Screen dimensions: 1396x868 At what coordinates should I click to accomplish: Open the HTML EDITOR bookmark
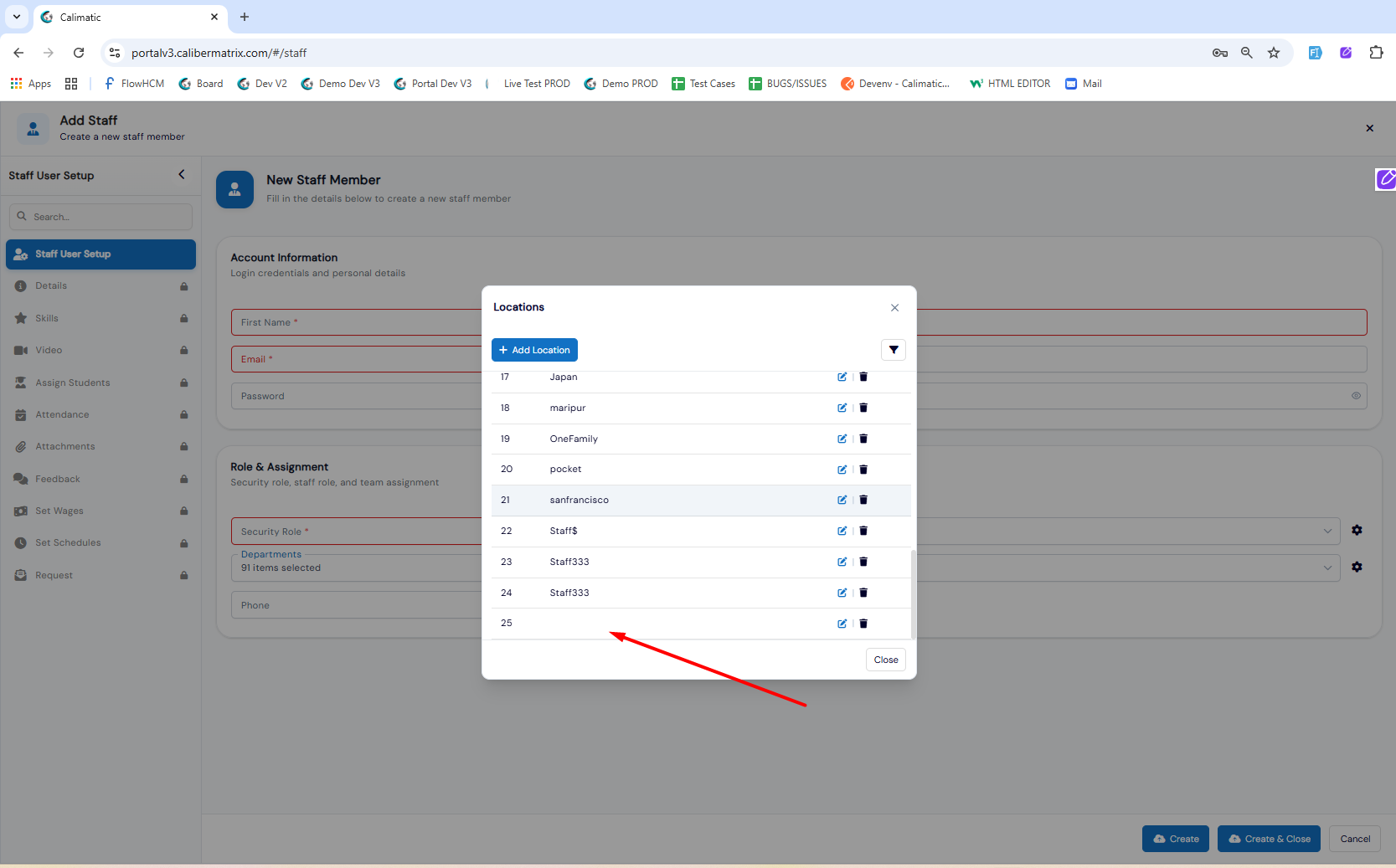(x=1010, y=84)
